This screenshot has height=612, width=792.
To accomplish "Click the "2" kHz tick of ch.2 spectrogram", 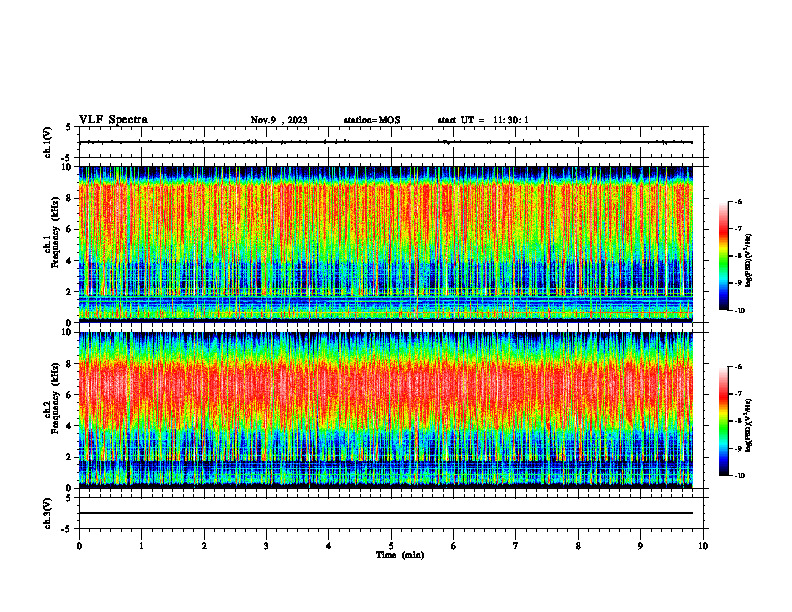I will (x=70, y=457).
